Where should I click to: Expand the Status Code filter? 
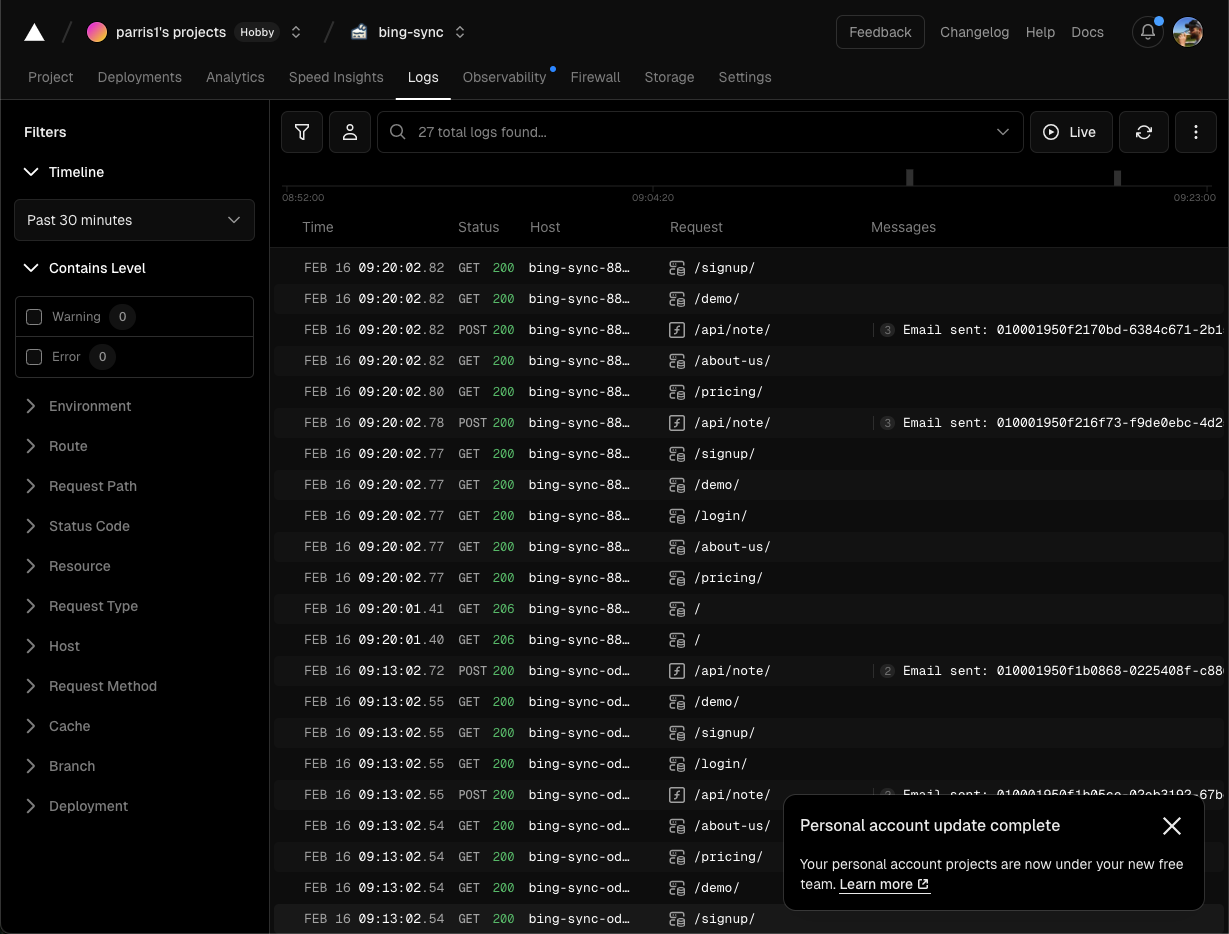[76, 526]
